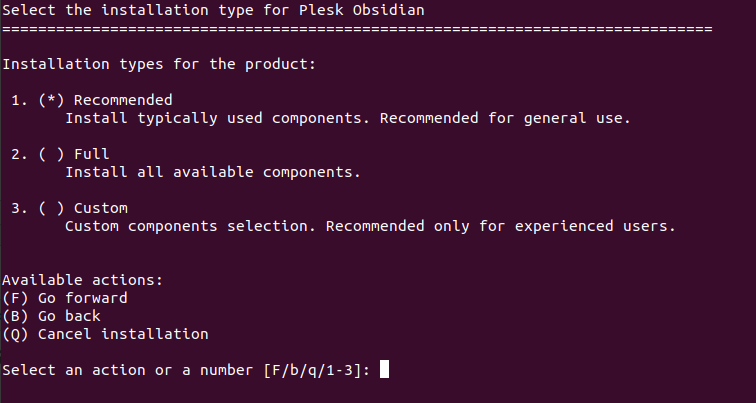Click the empty ( ) marker beside Custom
Screen dimensions: 756x403
pyautogui.click(x=51, y=208)
